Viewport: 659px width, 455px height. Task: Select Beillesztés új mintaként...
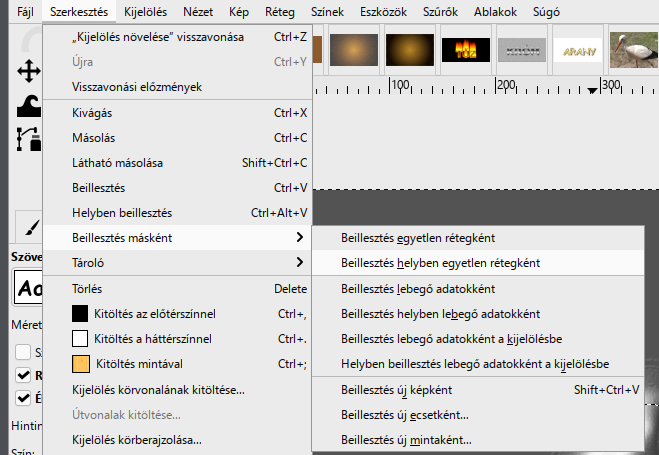point(478,440)
